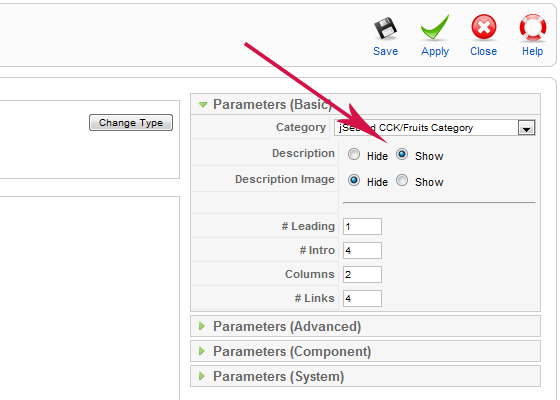Image resolution: width=560 pixels, height=400 pixels.
Task: Expand the Parameters (System) panel
Action: (202, 376)
